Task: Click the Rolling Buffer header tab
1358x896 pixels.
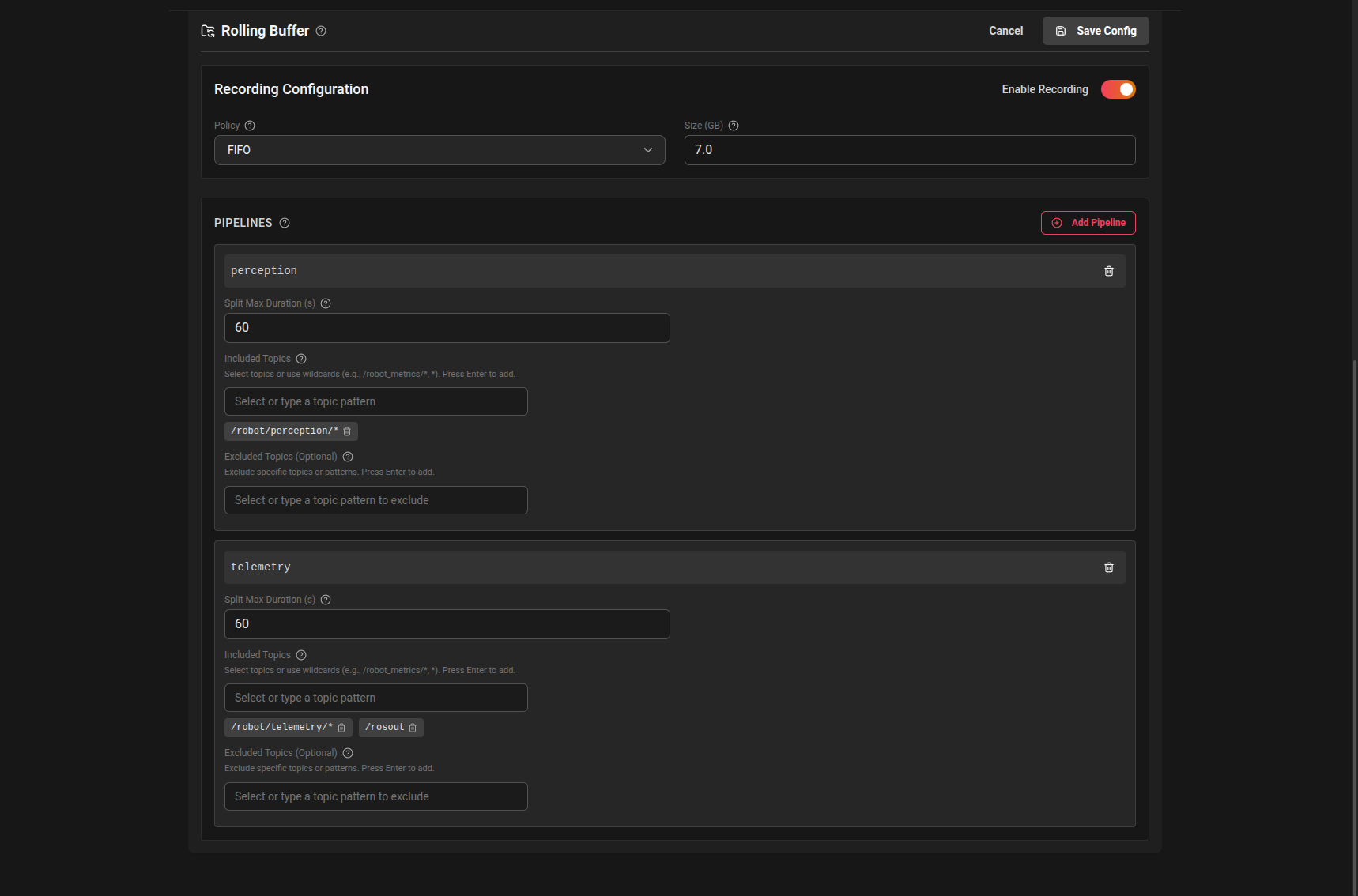Action: coord(265,31)
